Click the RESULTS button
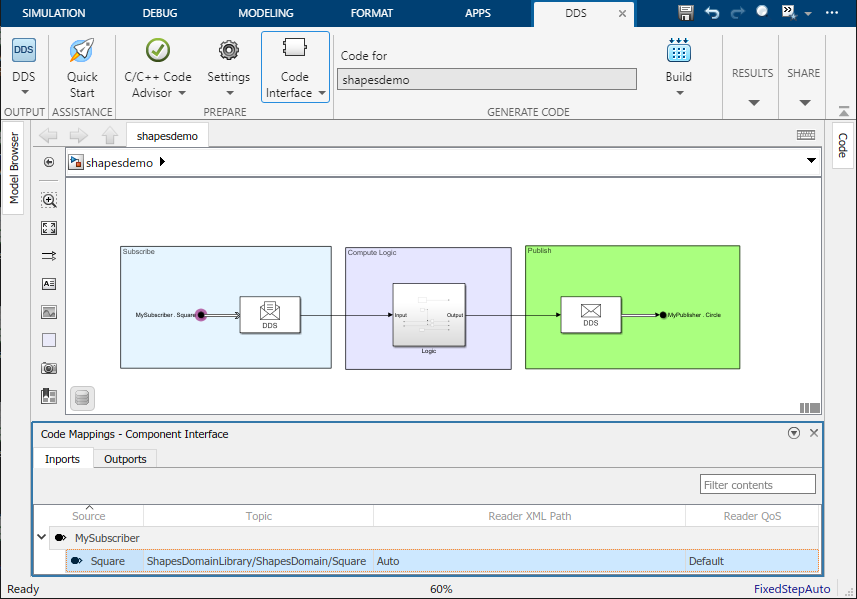The height and width of the screenshot is (599, 857). [752, 72]
